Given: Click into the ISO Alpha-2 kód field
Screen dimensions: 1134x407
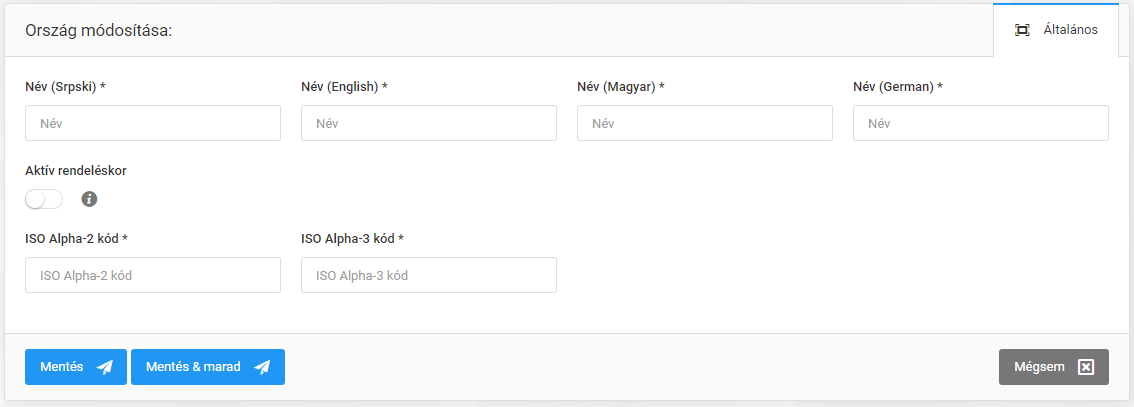Looking at the screenshot, I should (153, 275).
